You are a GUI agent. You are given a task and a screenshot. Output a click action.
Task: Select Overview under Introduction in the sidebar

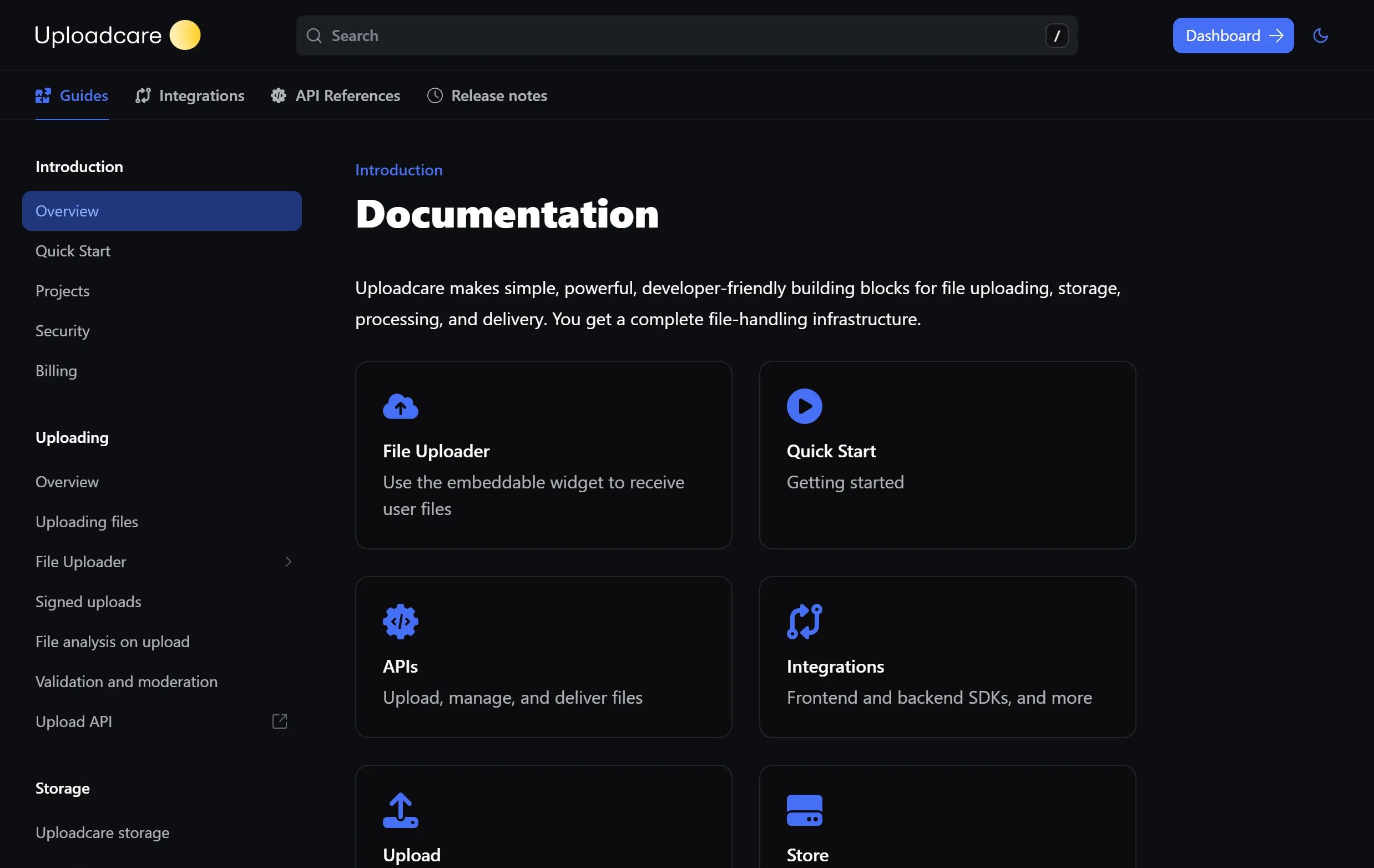[x=161, y=211]
